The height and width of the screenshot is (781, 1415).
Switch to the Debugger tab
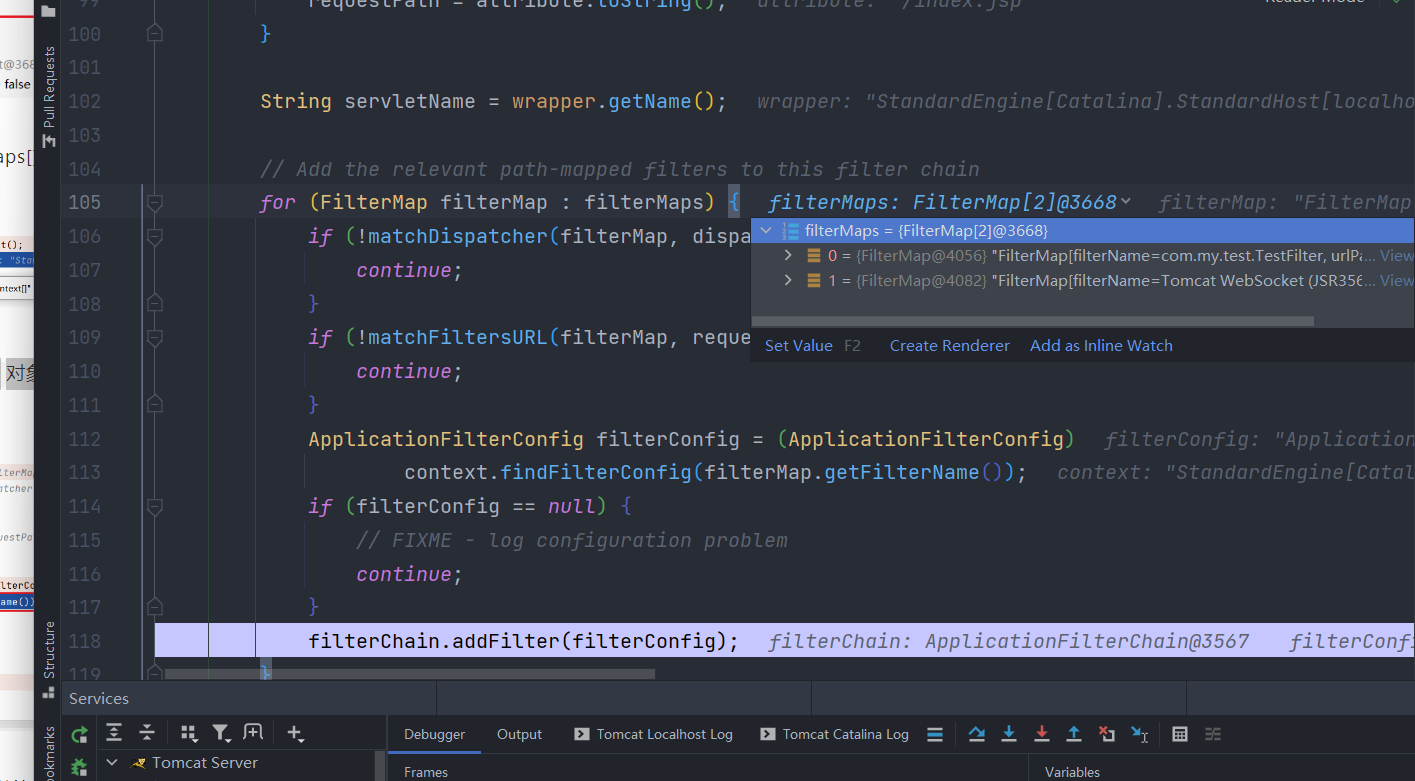pos(434,734)
